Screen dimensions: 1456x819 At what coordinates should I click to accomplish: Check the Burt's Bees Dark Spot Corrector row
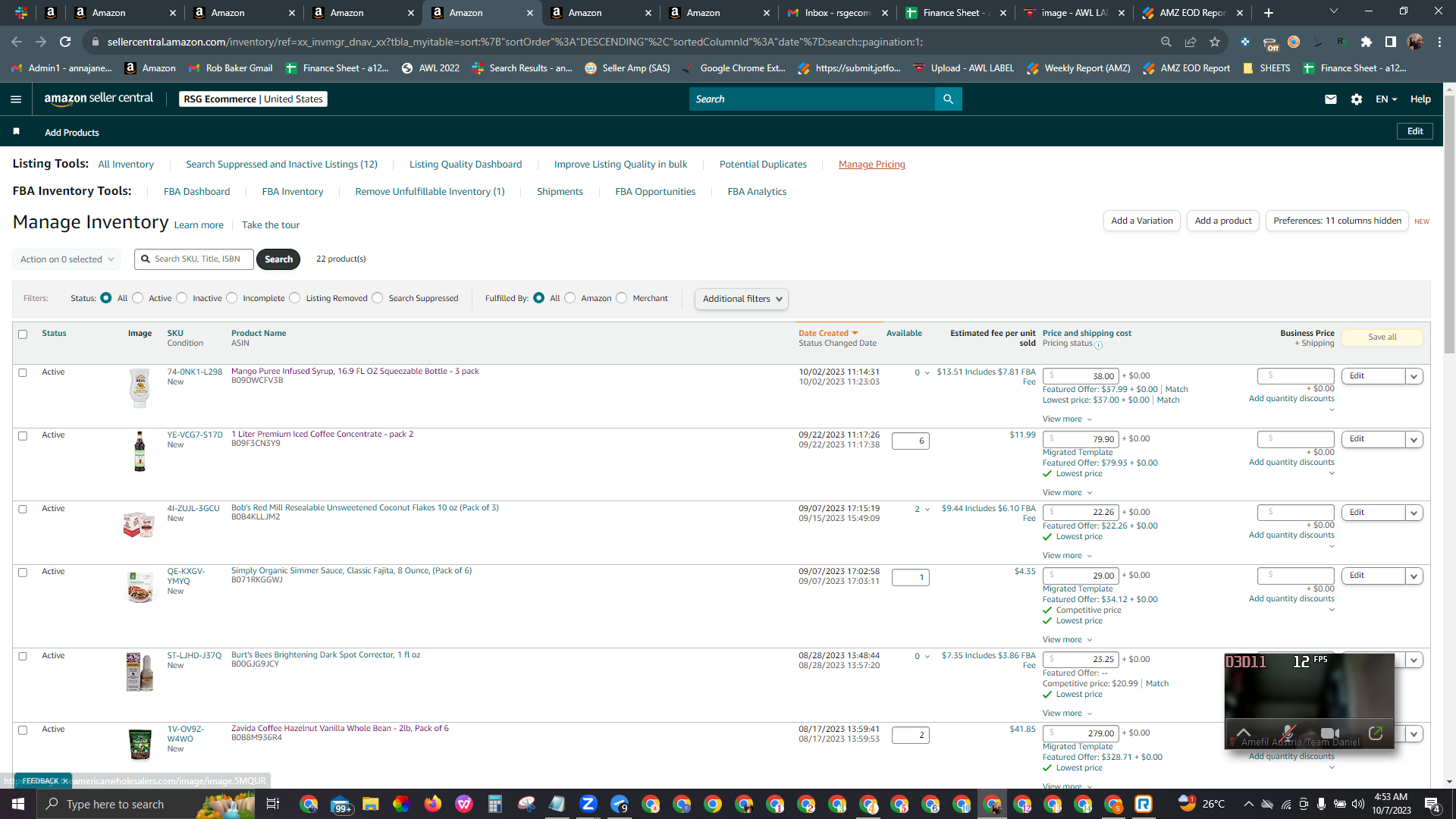pos(23,657)
